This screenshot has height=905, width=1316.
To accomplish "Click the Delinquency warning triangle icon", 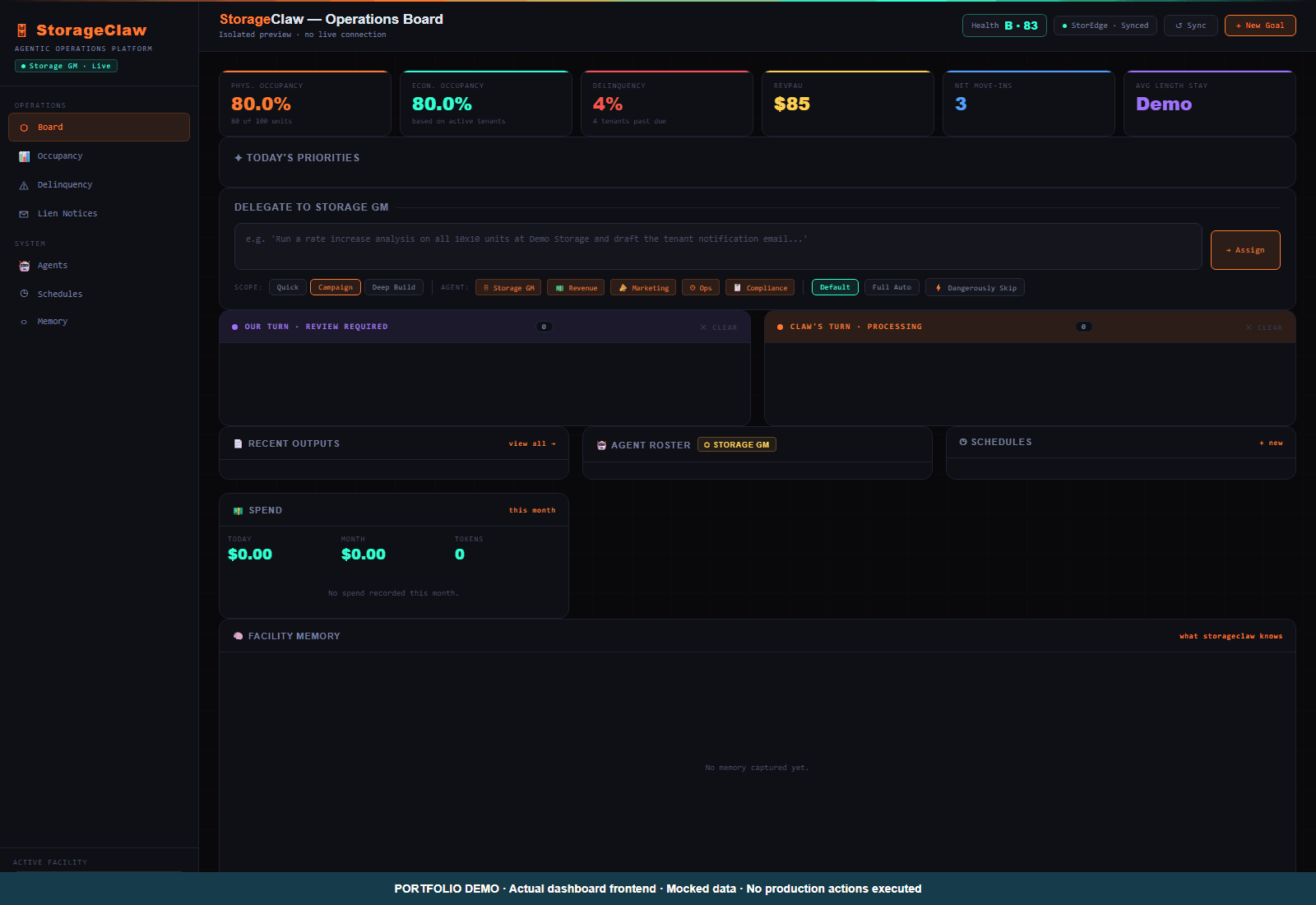I will point(24,185).
